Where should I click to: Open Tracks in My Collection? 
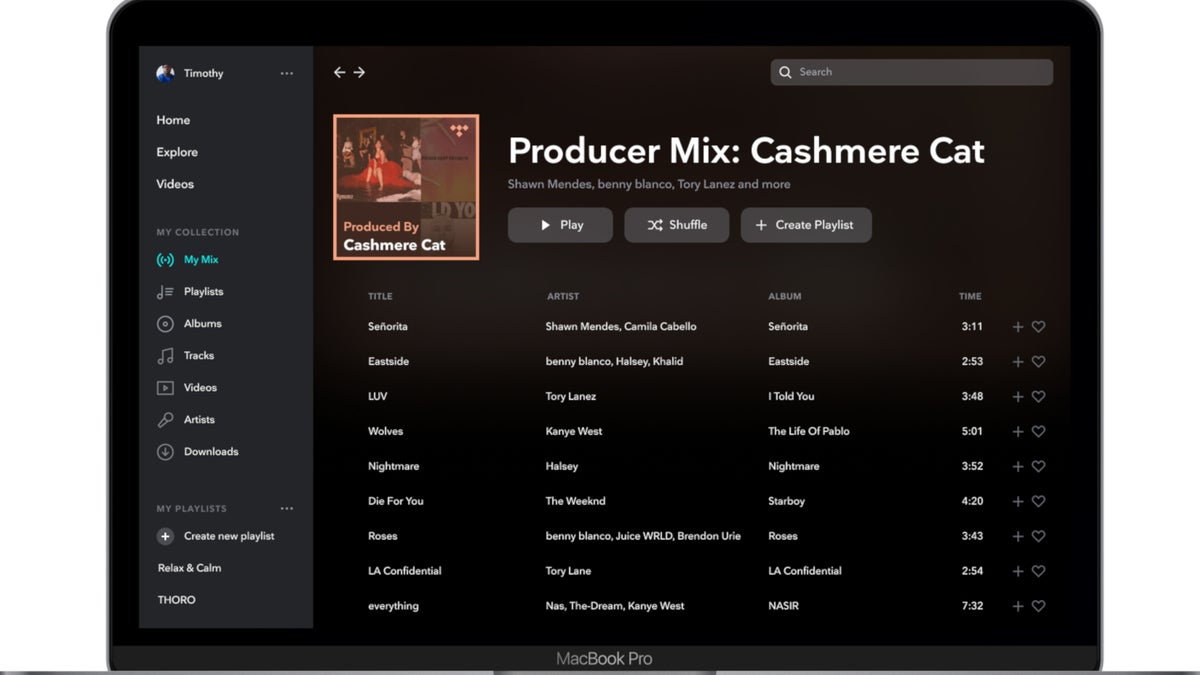coord(185,355)
